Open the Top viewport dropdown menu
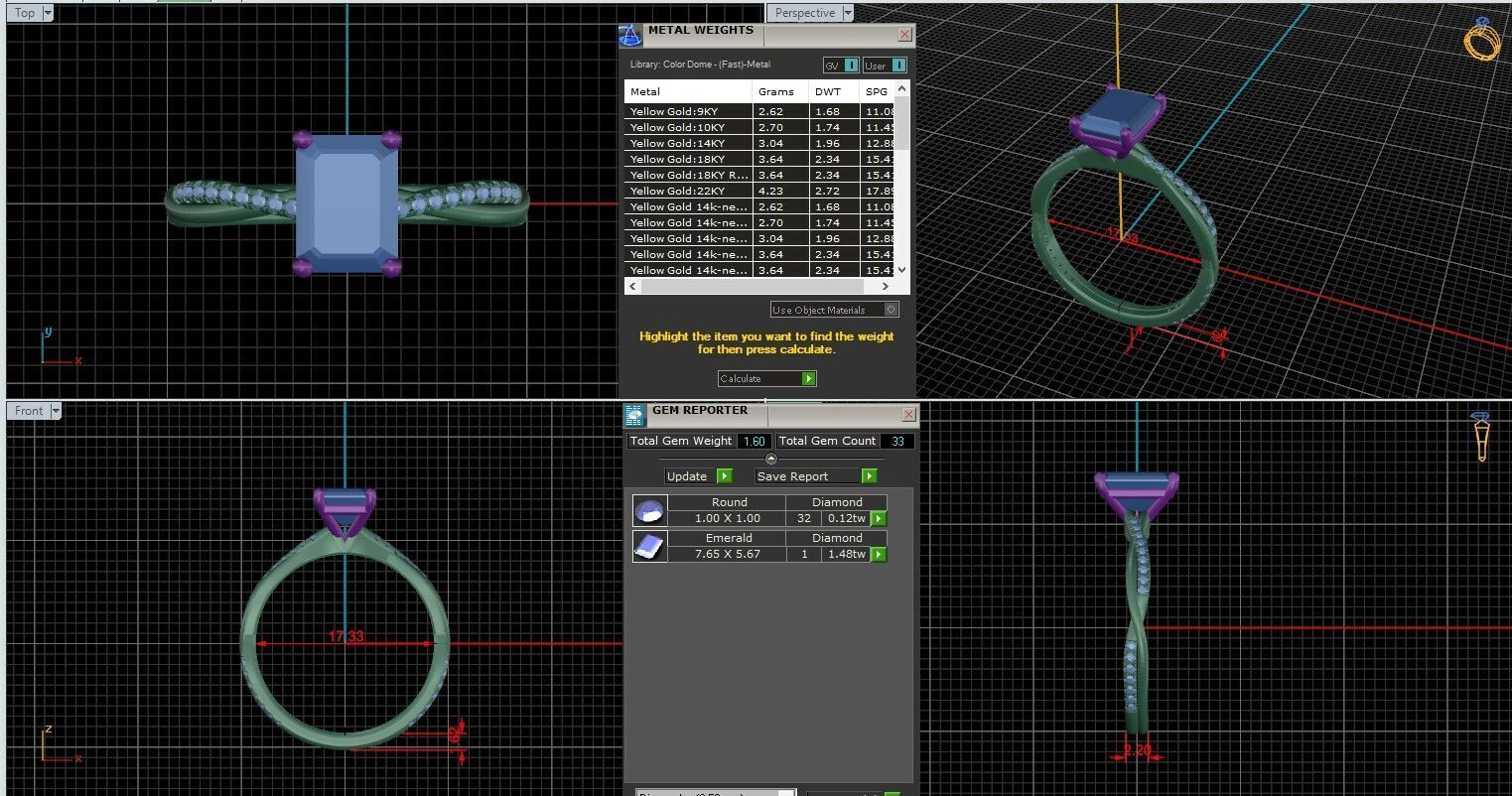1512x796 pixels. click(48, 13)
